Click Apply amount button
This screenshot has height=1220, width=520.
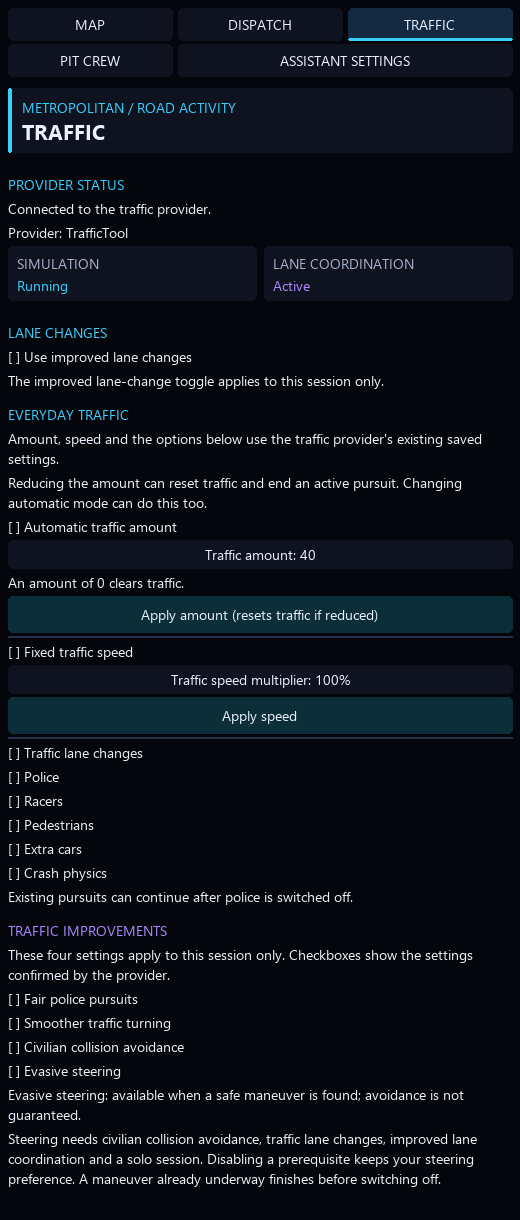[260, 615]
